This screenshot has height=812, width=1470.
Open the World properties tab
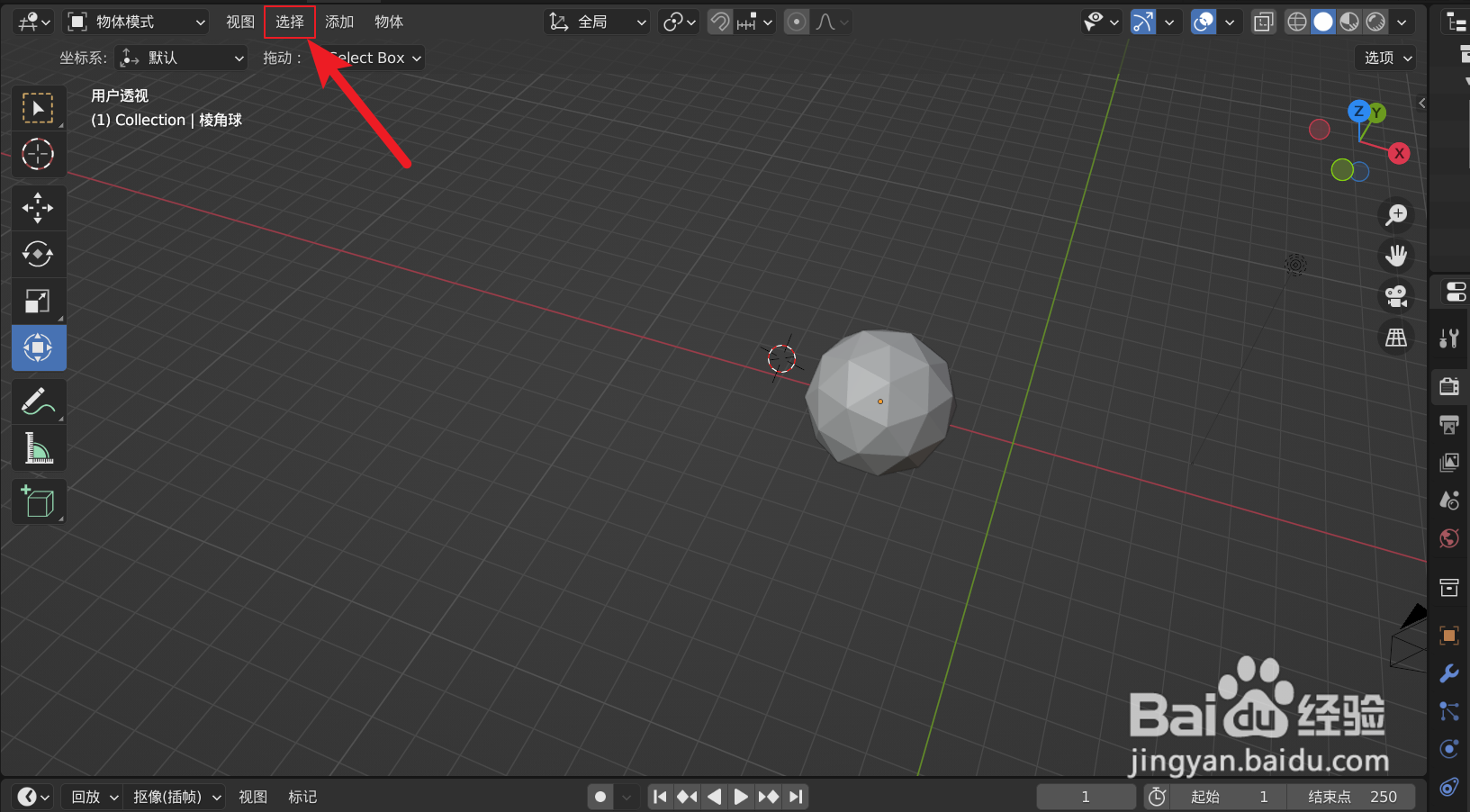1449,538
